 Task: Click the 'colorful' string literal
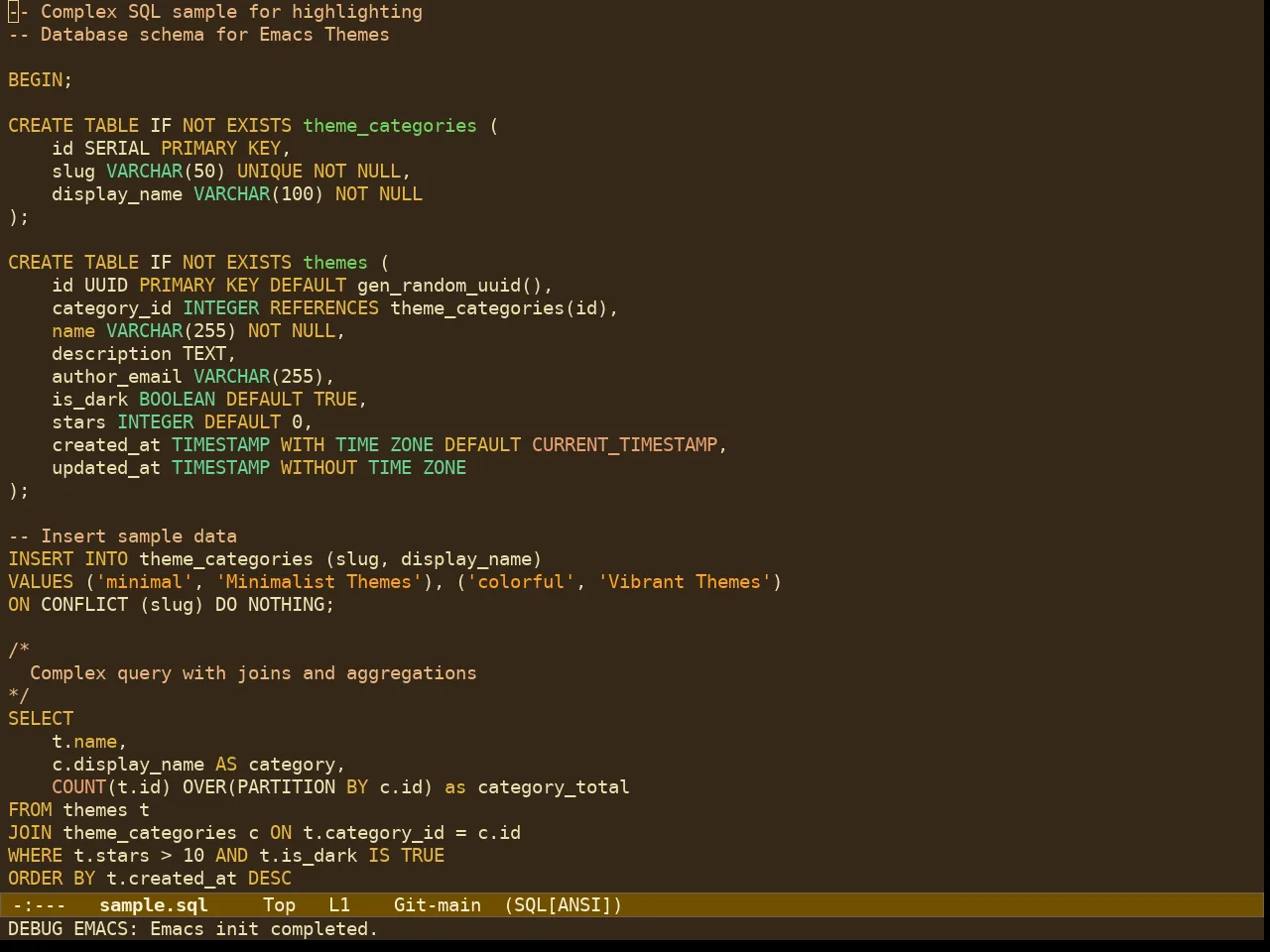click(x=521, y=582)
